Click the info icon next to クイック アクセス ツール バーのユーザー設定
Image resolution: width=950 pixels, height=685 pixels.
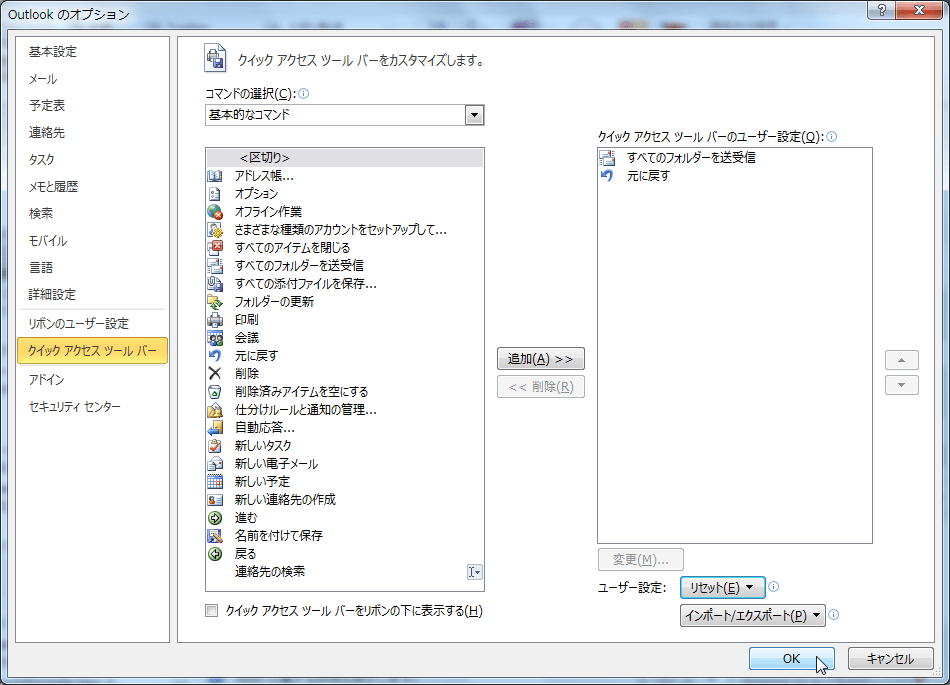click(831, 136)
